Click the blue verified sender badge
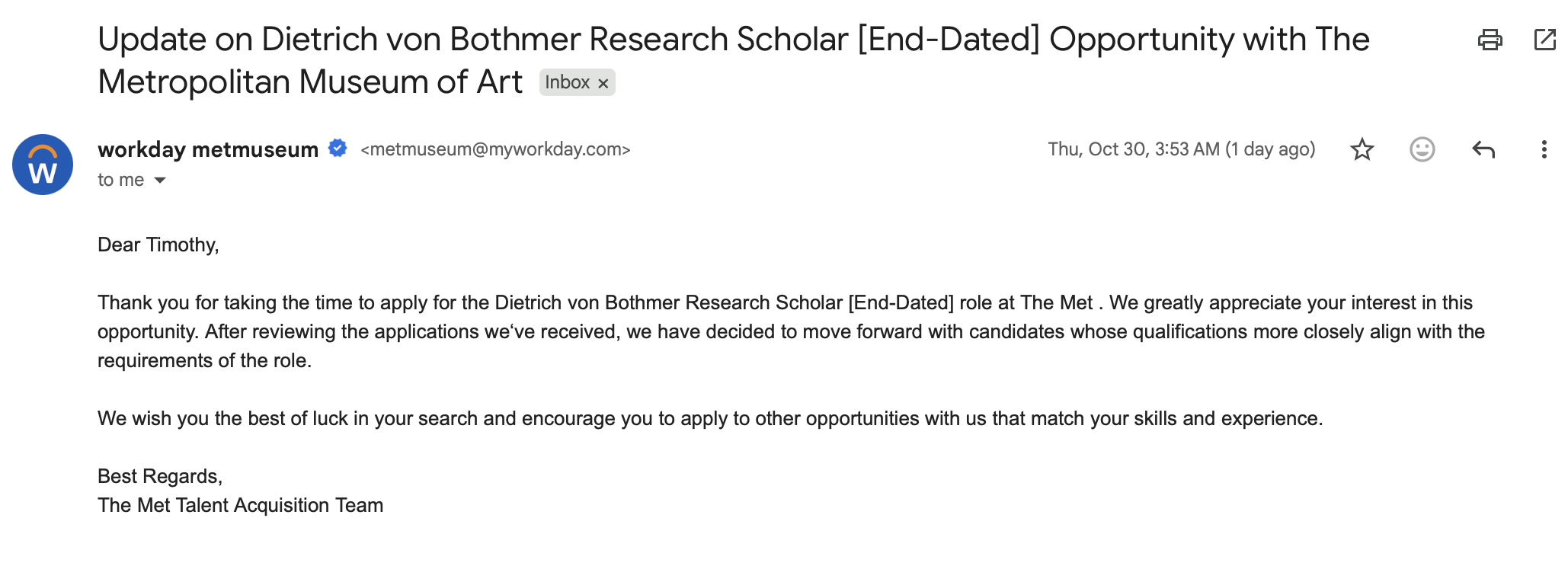Viewport: 1568px width, 582px height. pos(338,149)
